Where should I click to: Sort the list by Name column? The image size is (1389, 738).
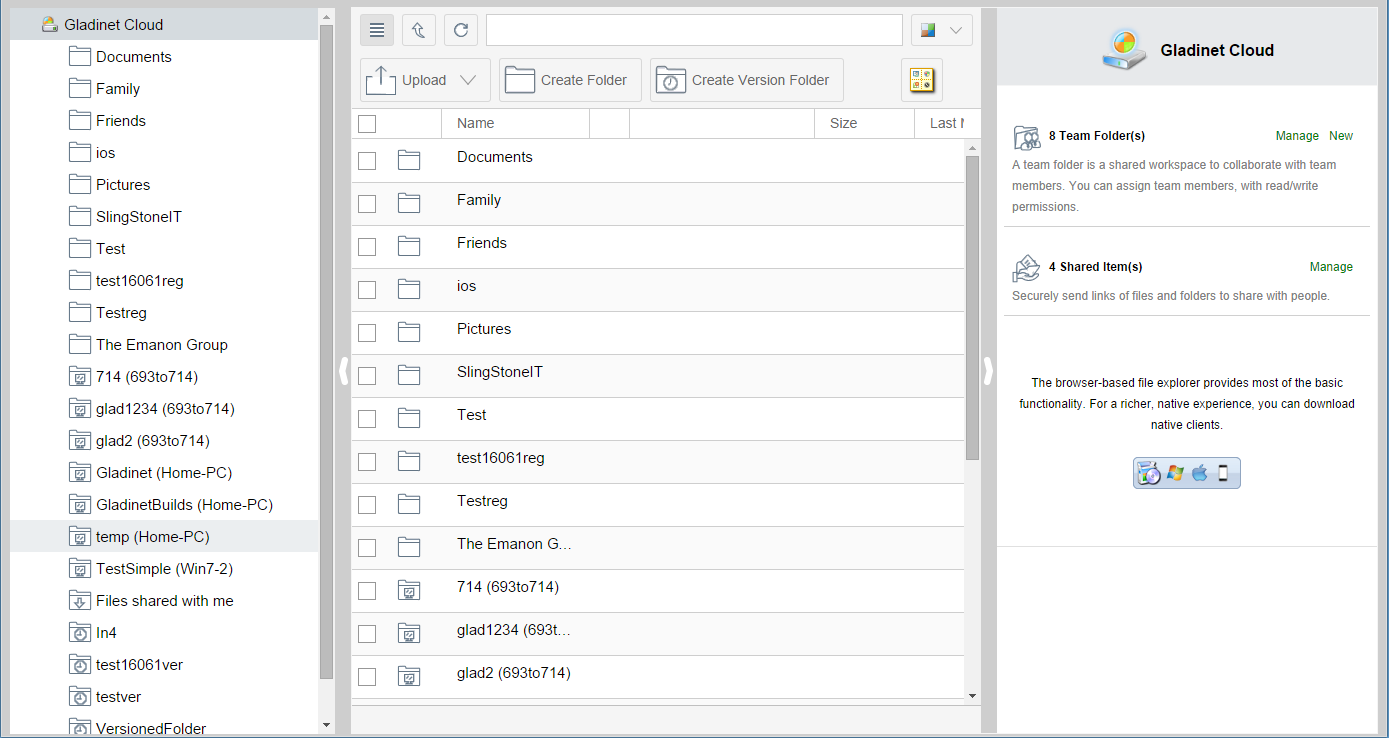coord(476,123)
